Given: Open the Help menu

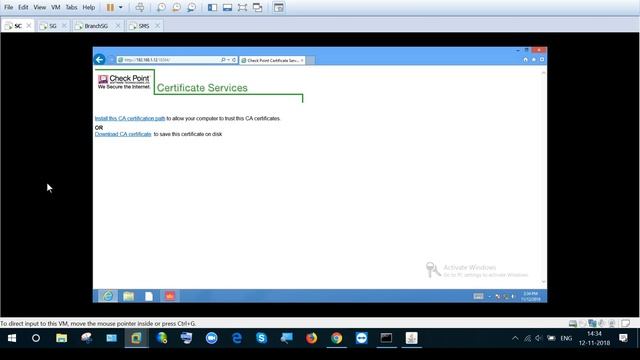Looking at the screenshot, I should pos(89,7).
